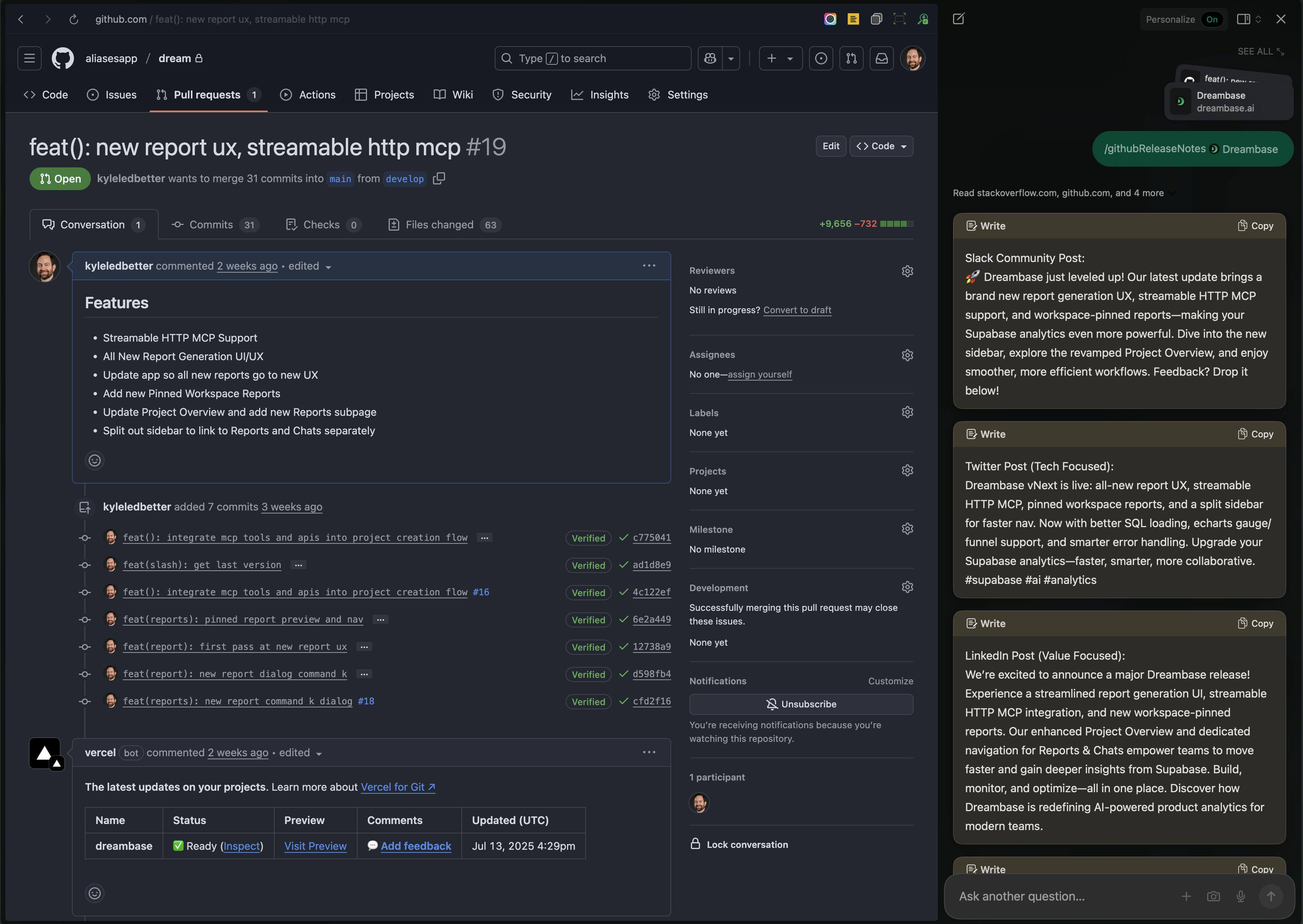Copy the Slack Community Post text
This screenshot has height=924, width=1303.
pos(1255,226)
